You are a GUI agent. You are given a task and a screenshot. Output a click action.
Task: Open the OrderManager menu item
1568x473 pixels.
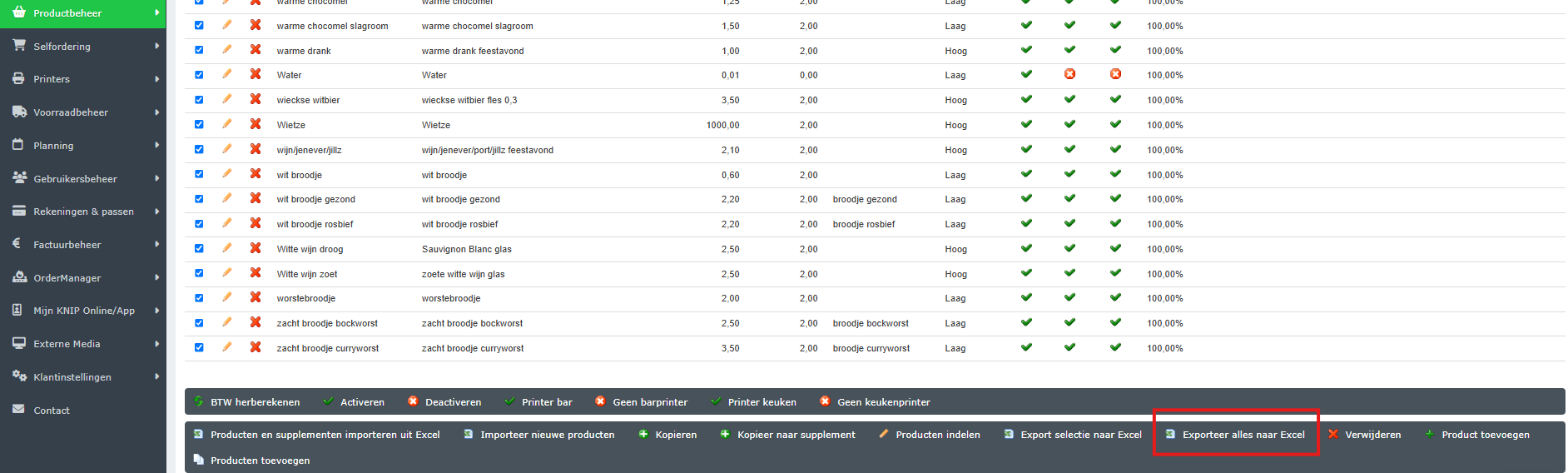pos(67,277)
